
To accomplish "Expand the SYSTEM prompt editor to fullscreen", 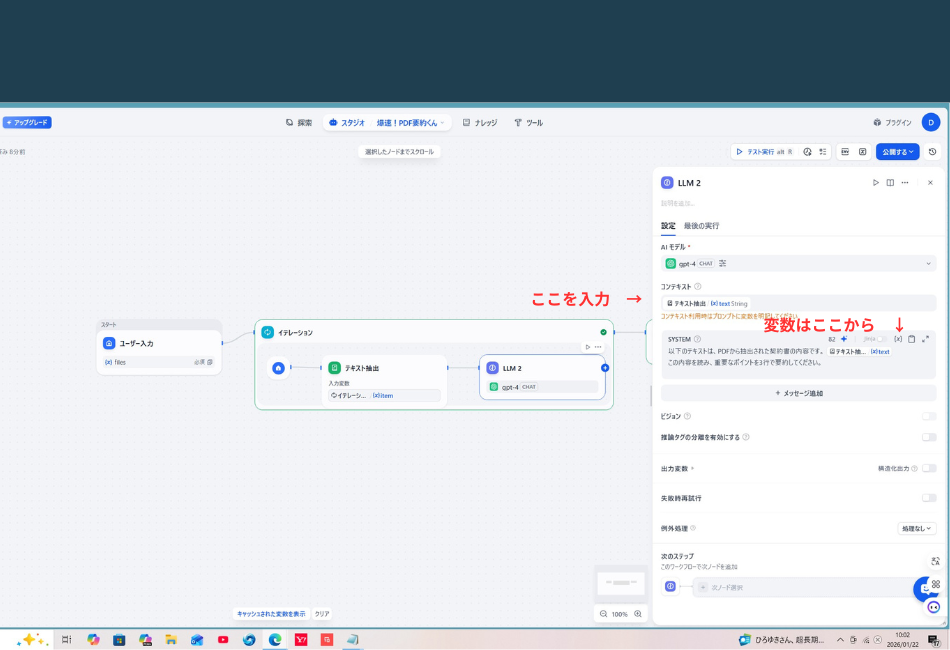I will [925, 339].
